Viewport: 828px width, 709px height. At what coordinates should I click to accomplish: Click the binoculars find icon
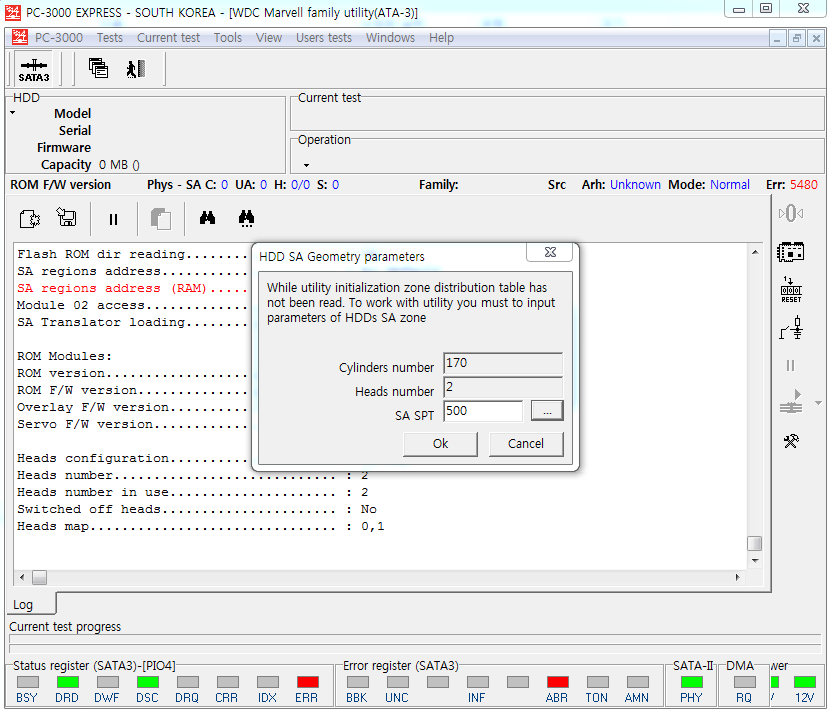click(208, 217)
